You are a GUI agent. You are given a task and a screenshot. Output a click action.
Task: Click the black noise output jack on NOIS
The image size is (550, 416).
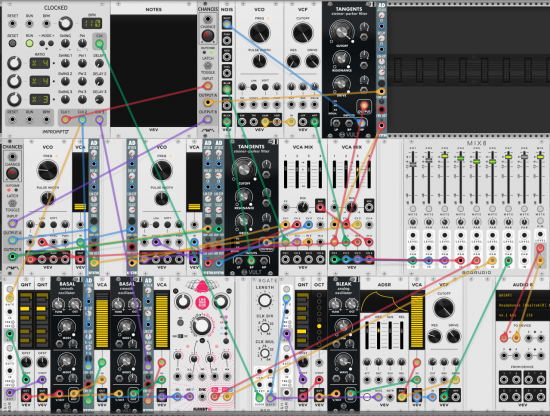[227, 122]
